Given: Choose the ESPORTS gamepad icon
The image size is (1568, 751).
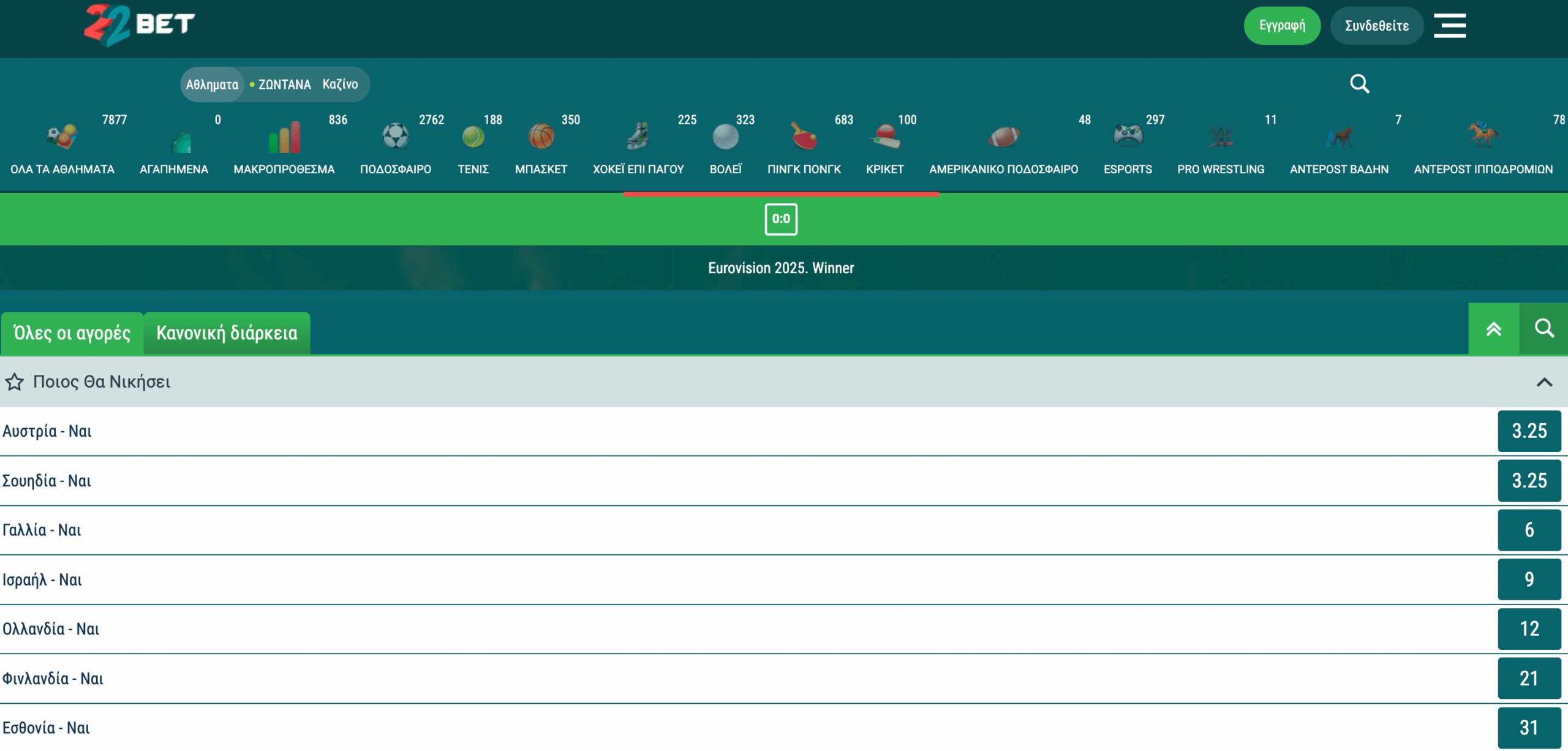Looking at the screenshot, I should tap(1127, 136).
